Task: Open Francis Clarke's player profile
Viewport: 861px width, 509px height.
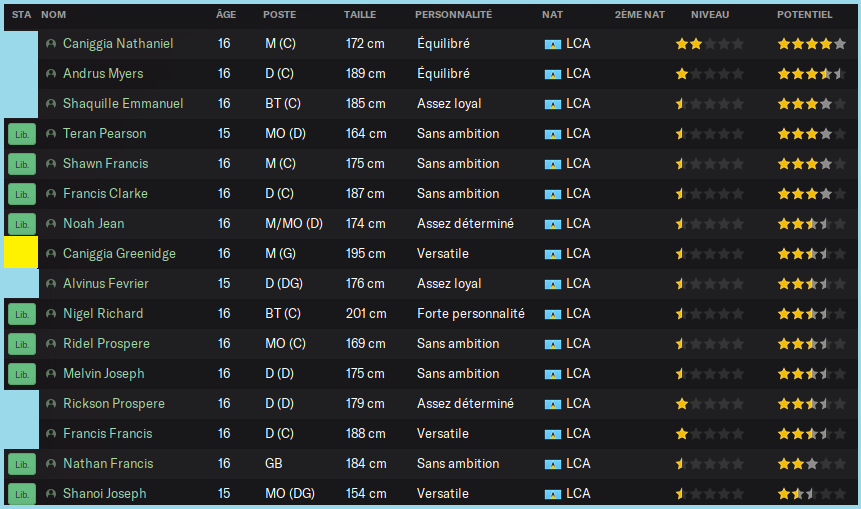Action: click(x=105, y=194)
